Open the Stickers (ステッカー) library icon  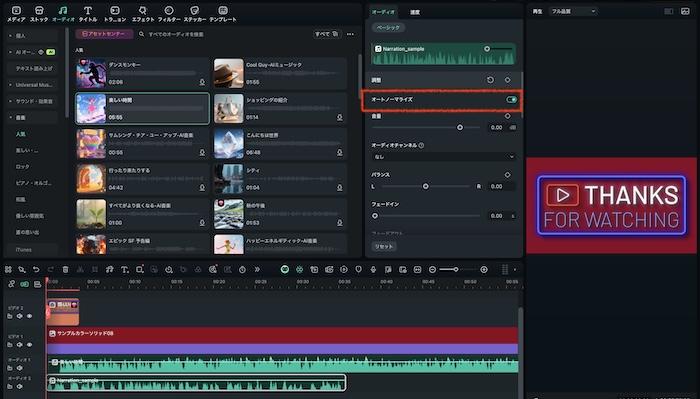point(195,13)
